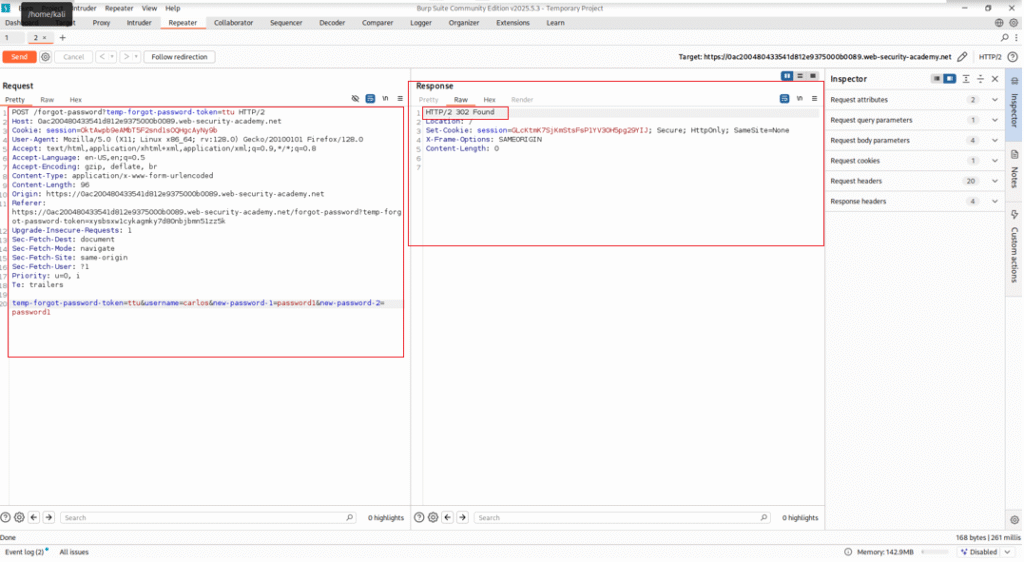
Task: Switch to the Proxy tool tab
Action: pyautogui.click(x=101, y=23)
